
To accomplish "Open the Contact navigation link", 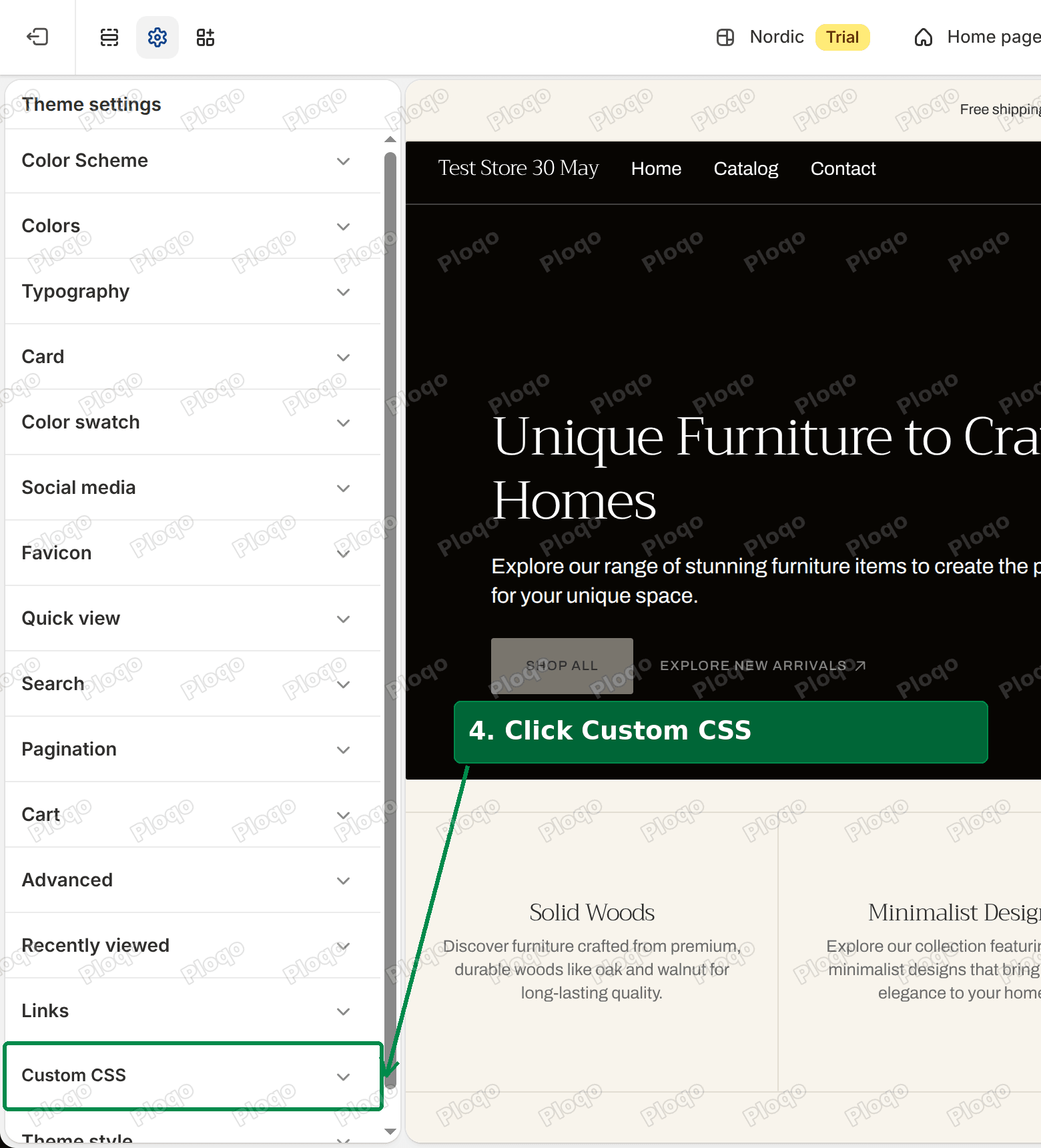I will tap(843, 169).
